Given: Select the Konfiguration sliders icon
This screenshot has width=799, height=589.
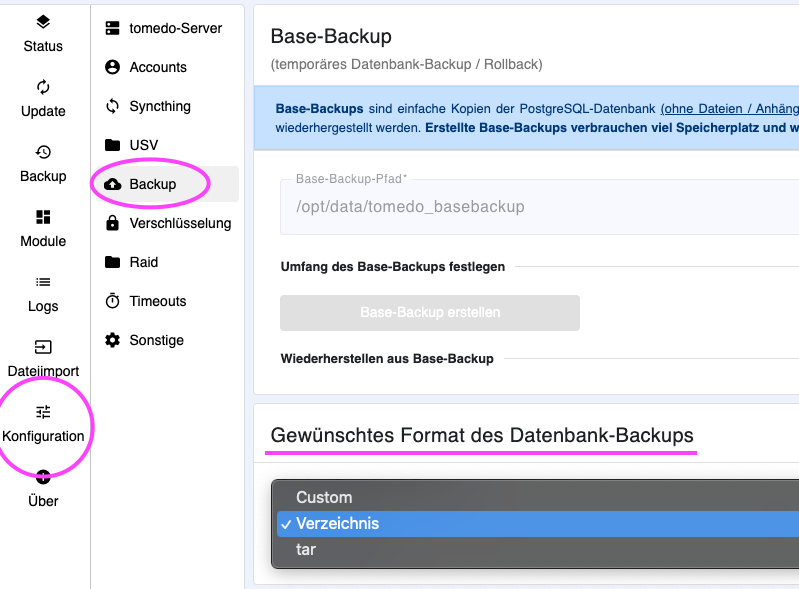Looking at the screenshot, I should 43,412.
